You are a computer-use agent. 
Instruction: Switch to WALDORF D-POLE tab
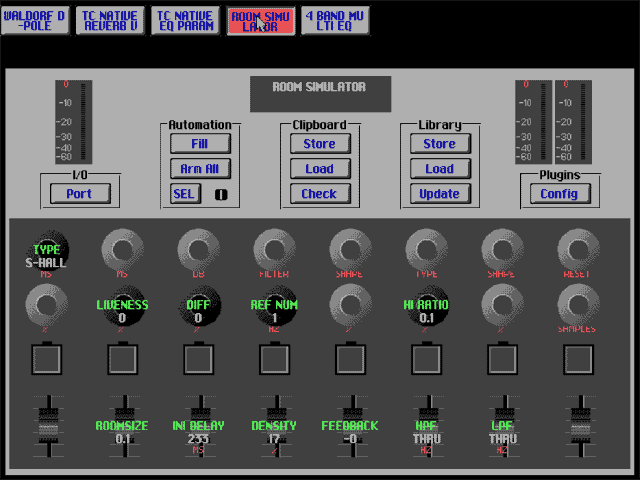tap(35, 20)
